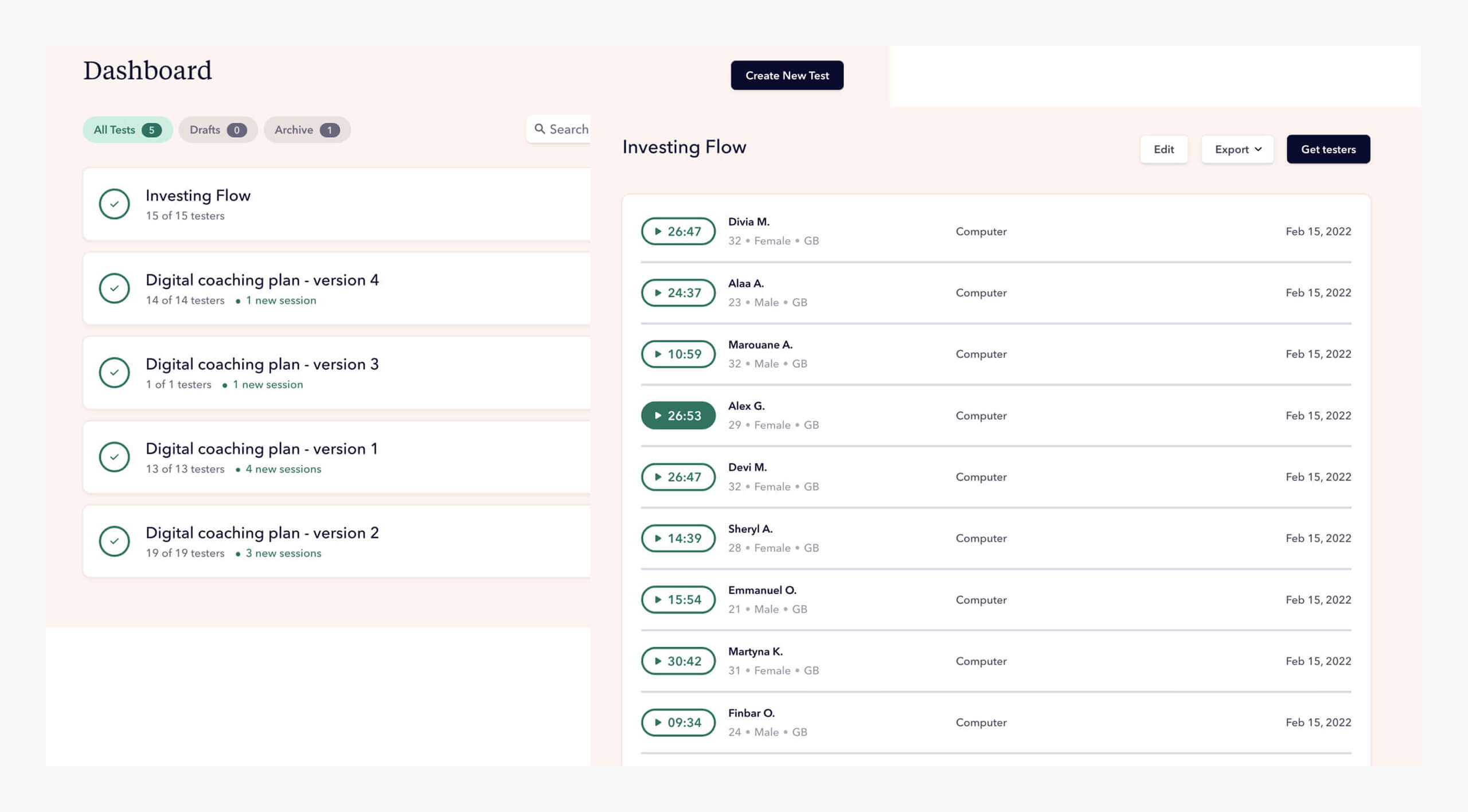
Task: Select the All Tests filter tab
Action: tap(127, 130)
